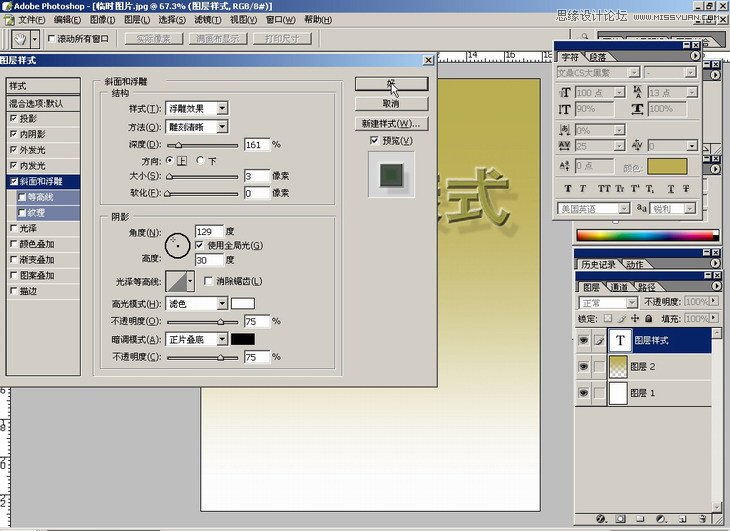
Task: Click the lock transparent pixels icon
Action: 608,318
